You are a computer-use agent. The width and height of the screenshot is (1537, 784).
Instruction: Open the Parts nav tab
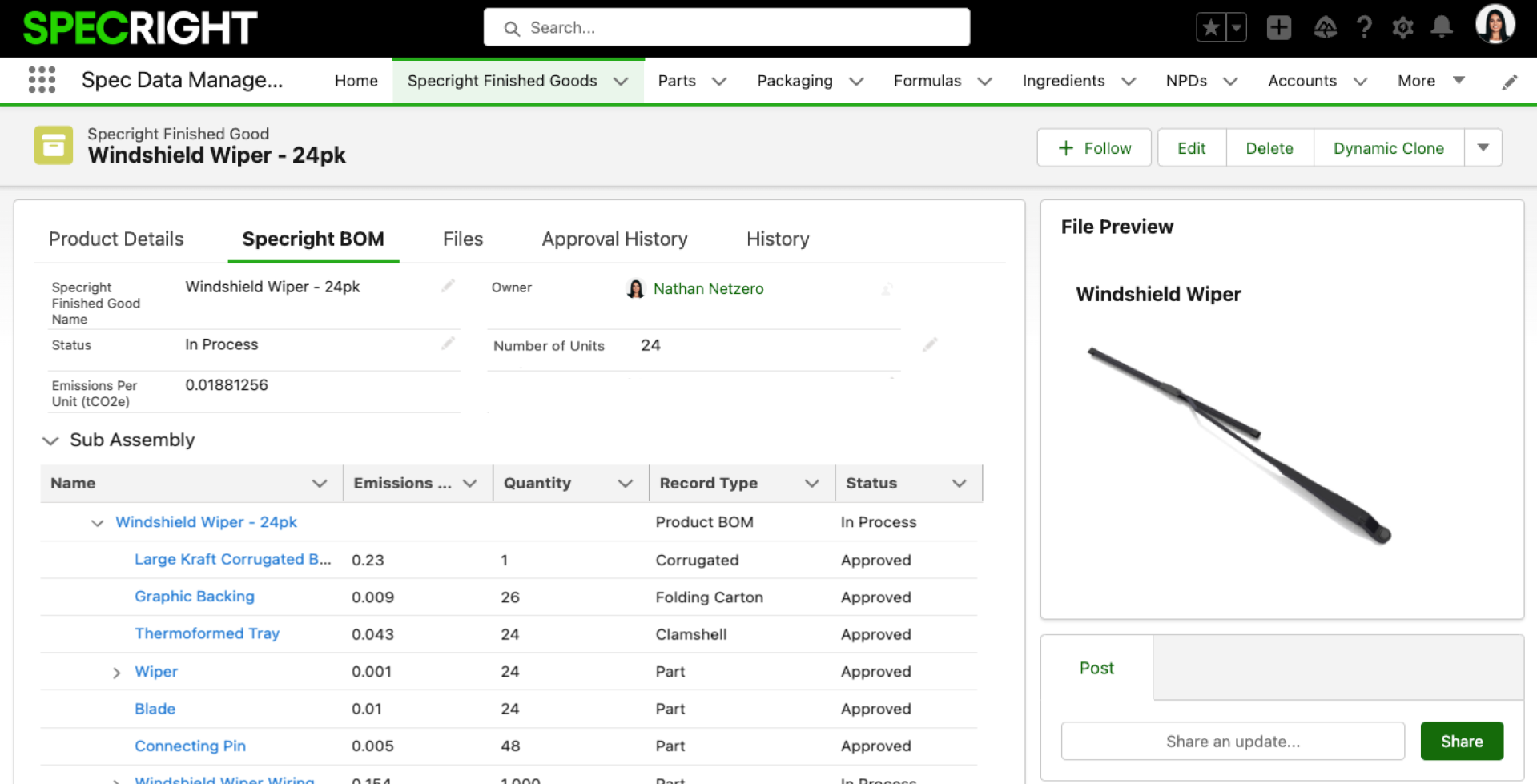pyautogui.click(x=677, y=81)
